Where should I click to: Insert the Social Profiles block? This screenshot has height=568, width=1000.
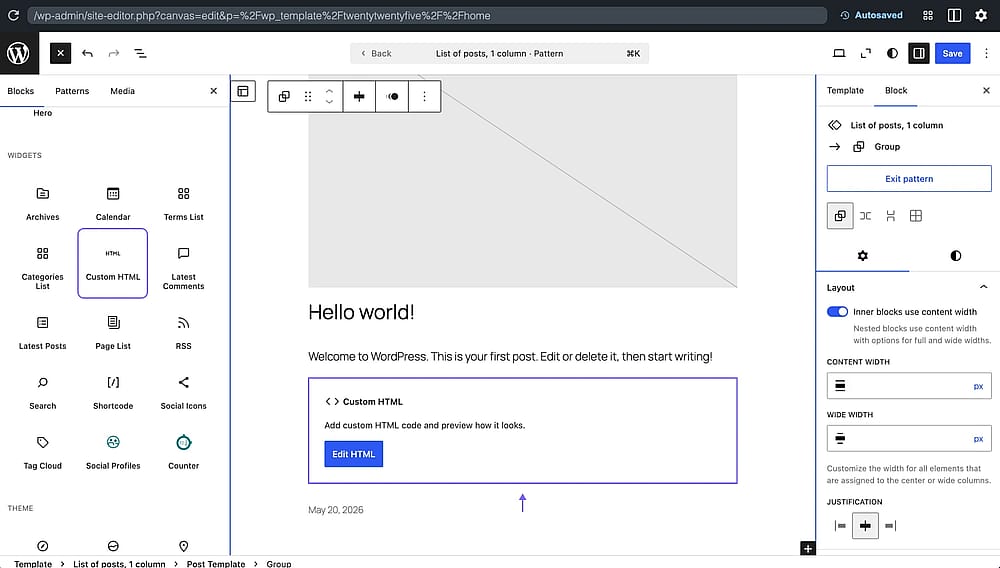(x=113, y=452)
